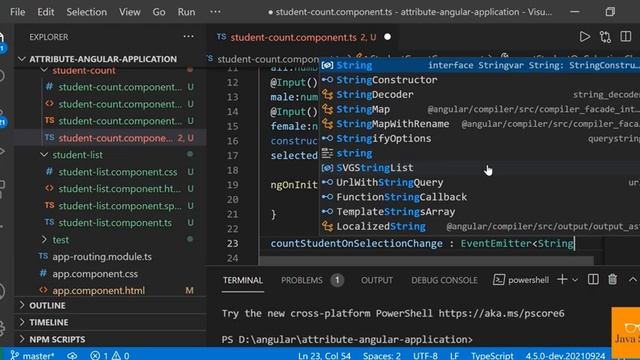Image resolution: width=640 pixels, height=360 pixels.
Task: Open Explorer panel more actions ellipsis
Action: click(189, 37)
